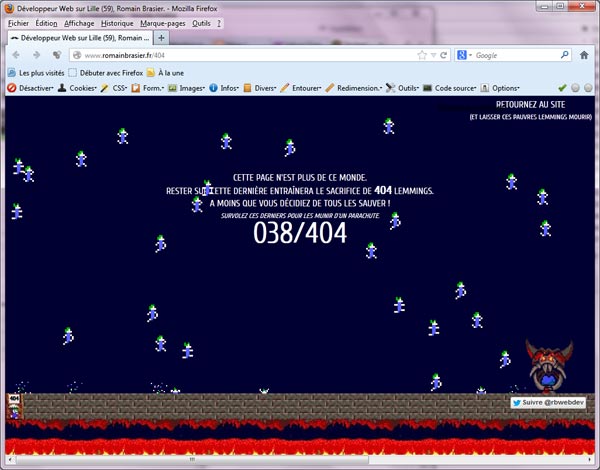Open the Google search engine selector

[x=464, y=55]
